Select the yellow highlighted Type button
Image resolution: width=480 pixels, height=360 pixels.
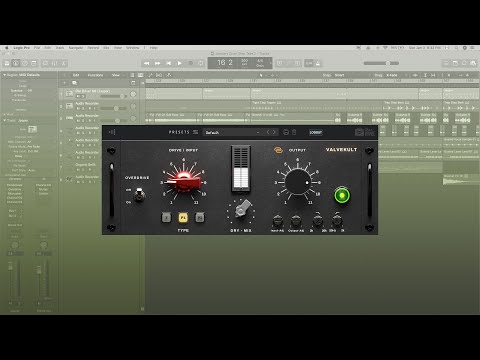(x=183, y=218)
